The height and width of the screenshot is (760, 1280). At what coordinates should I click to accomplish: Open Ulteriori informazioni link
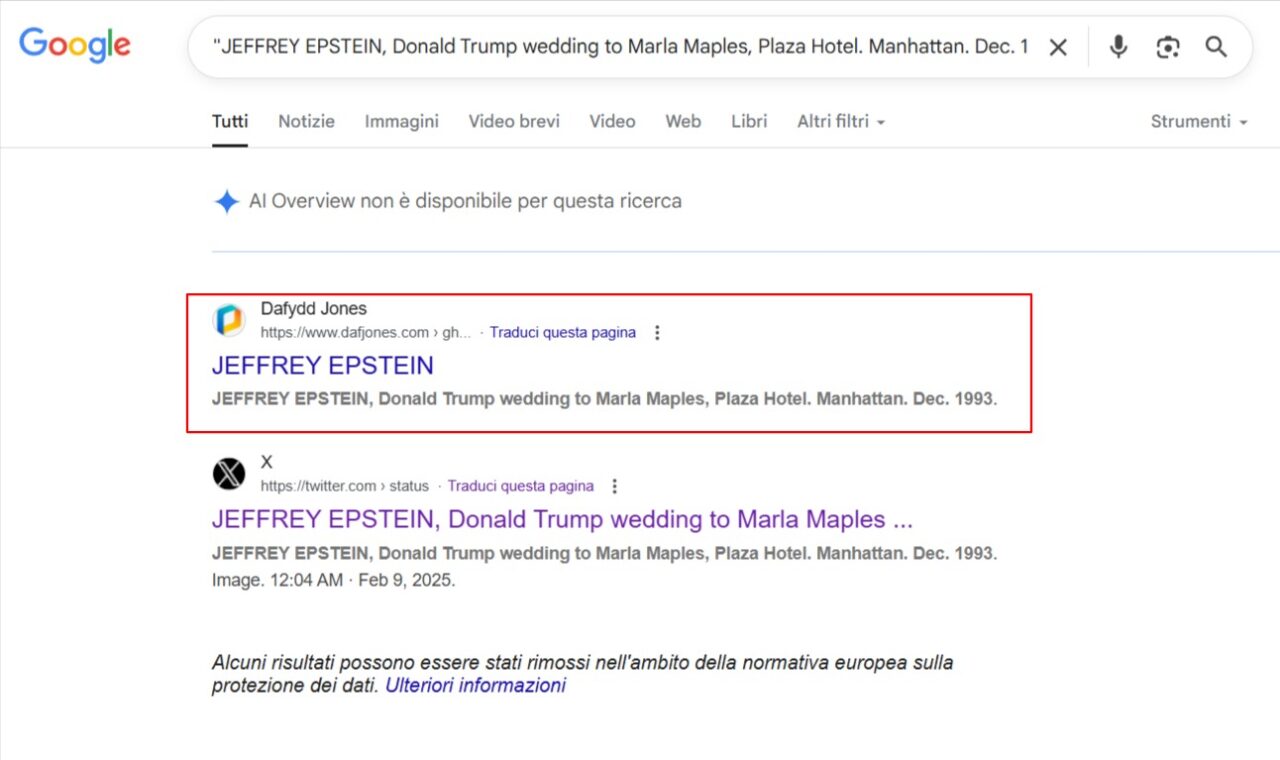pyautogui.click(x=476, y=686)
